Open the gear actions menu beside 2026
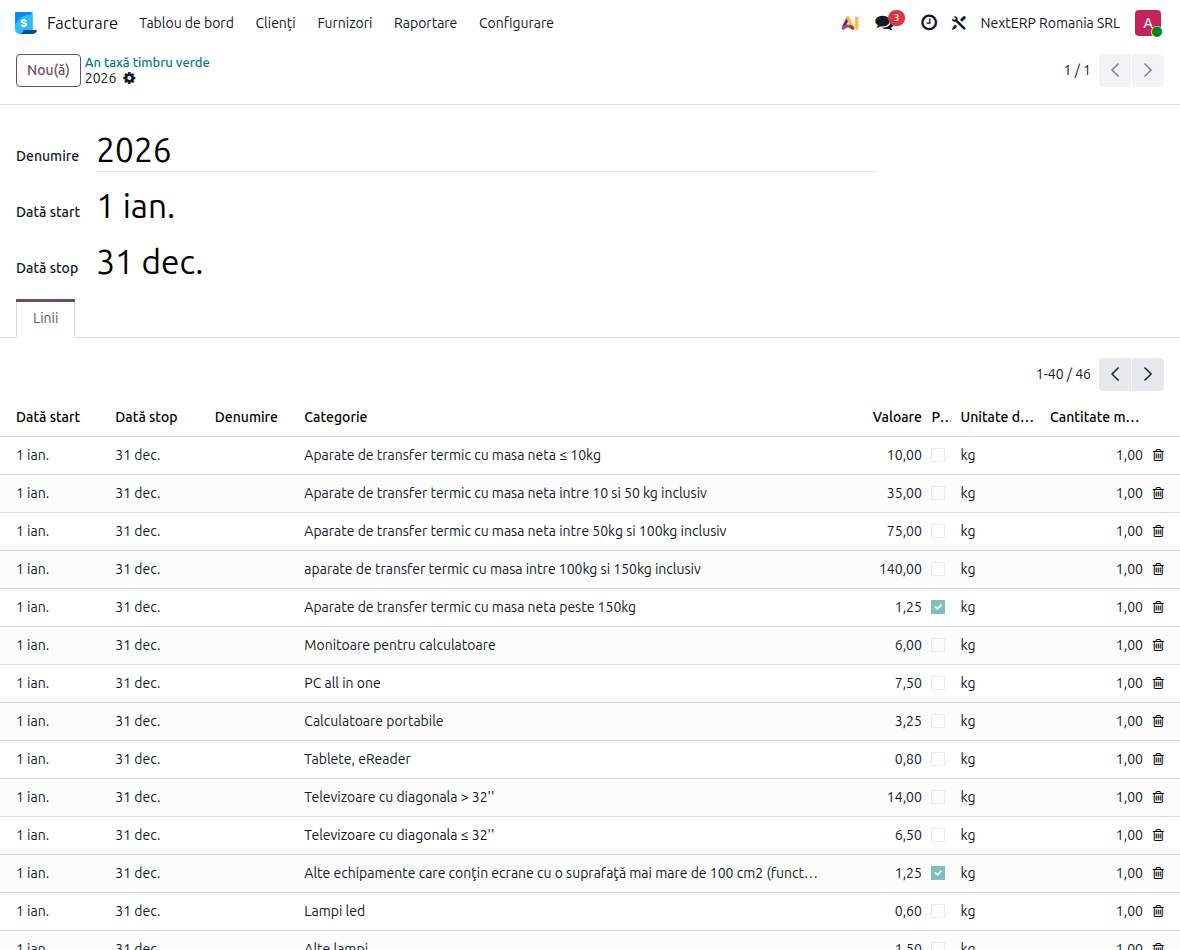This screenshot has width=1180, height=950. point(129,78)
